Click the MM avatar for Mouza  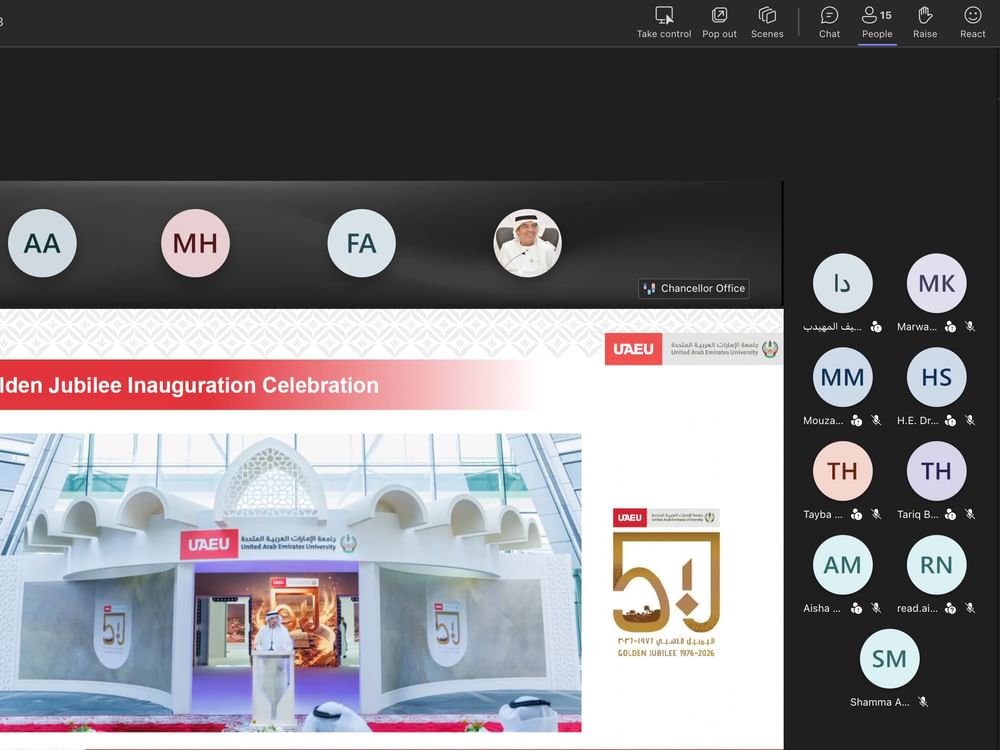tap(842, 378)
